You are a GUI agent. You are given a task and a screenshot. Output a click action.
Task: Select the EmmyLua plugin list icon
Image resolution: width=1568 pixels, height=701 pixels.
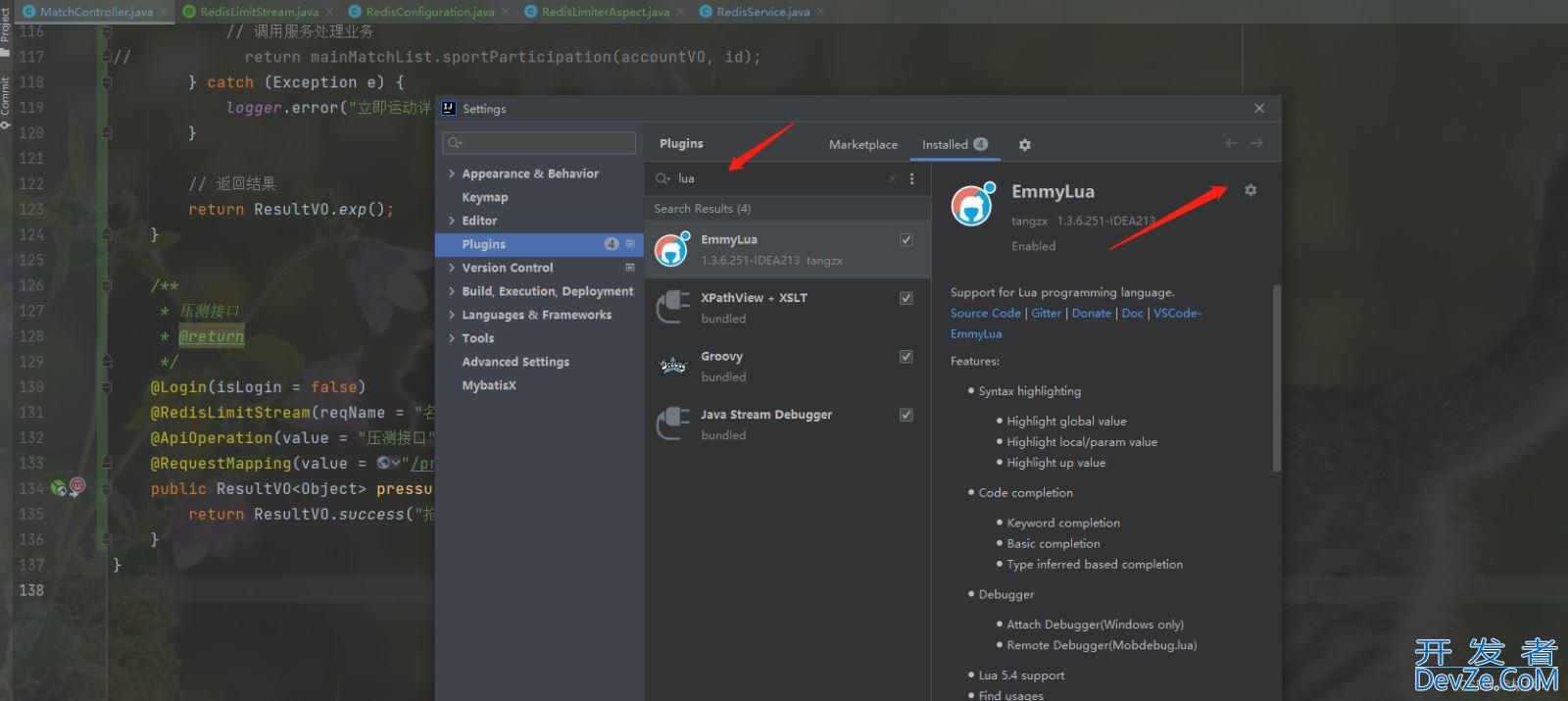[x=672, y=249]
